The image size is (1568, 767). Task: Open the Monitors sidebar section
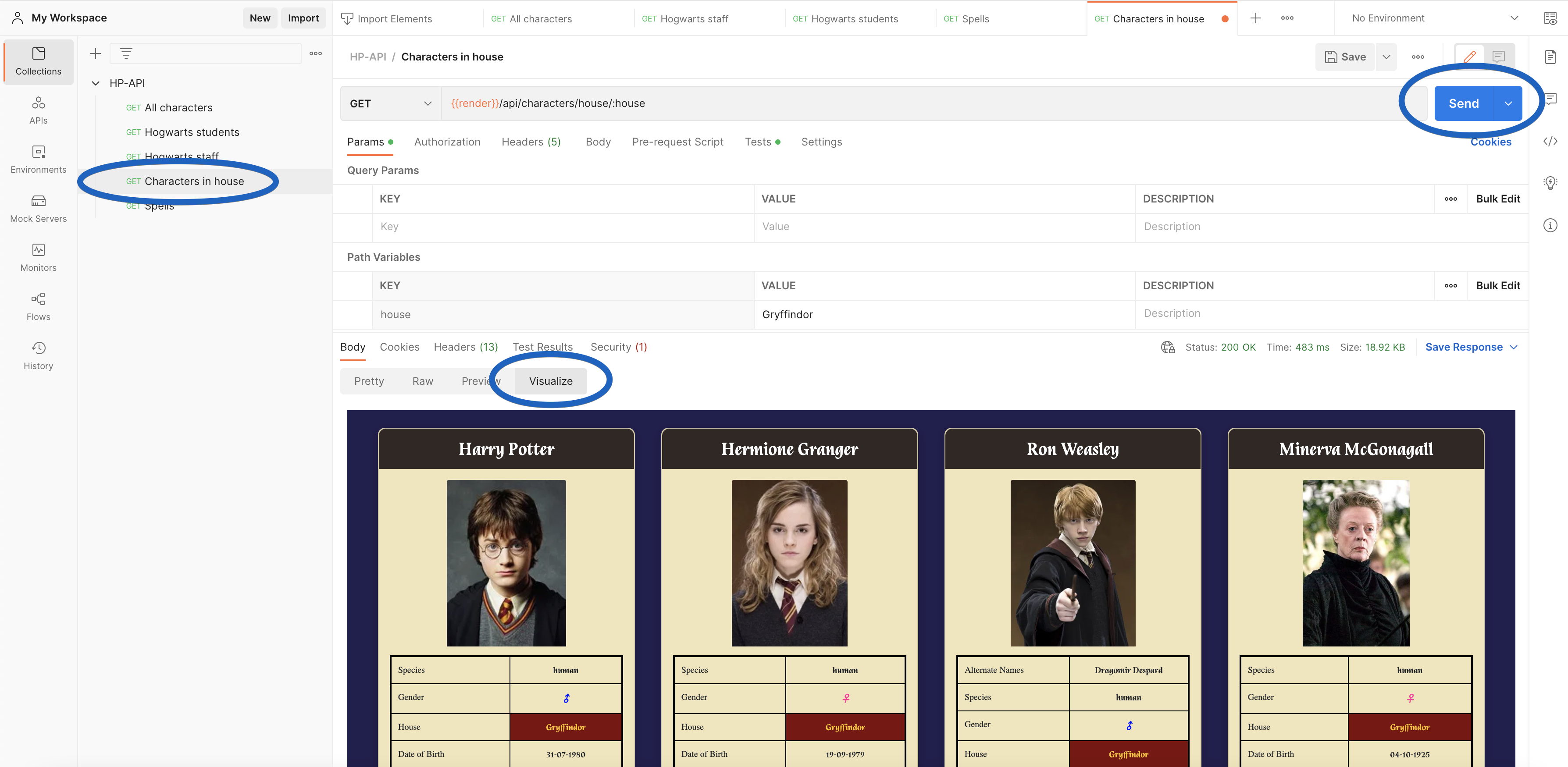tap(38, 257)
